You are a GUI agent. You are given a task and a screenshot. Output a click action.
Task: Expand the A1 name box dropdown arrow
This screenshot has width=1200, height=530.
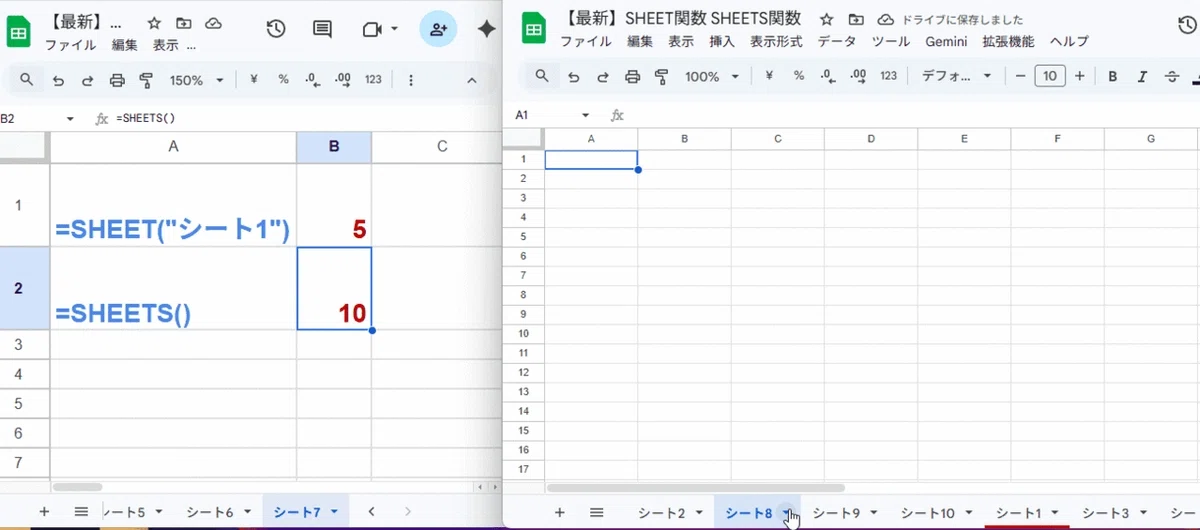[x=586, y=116]
